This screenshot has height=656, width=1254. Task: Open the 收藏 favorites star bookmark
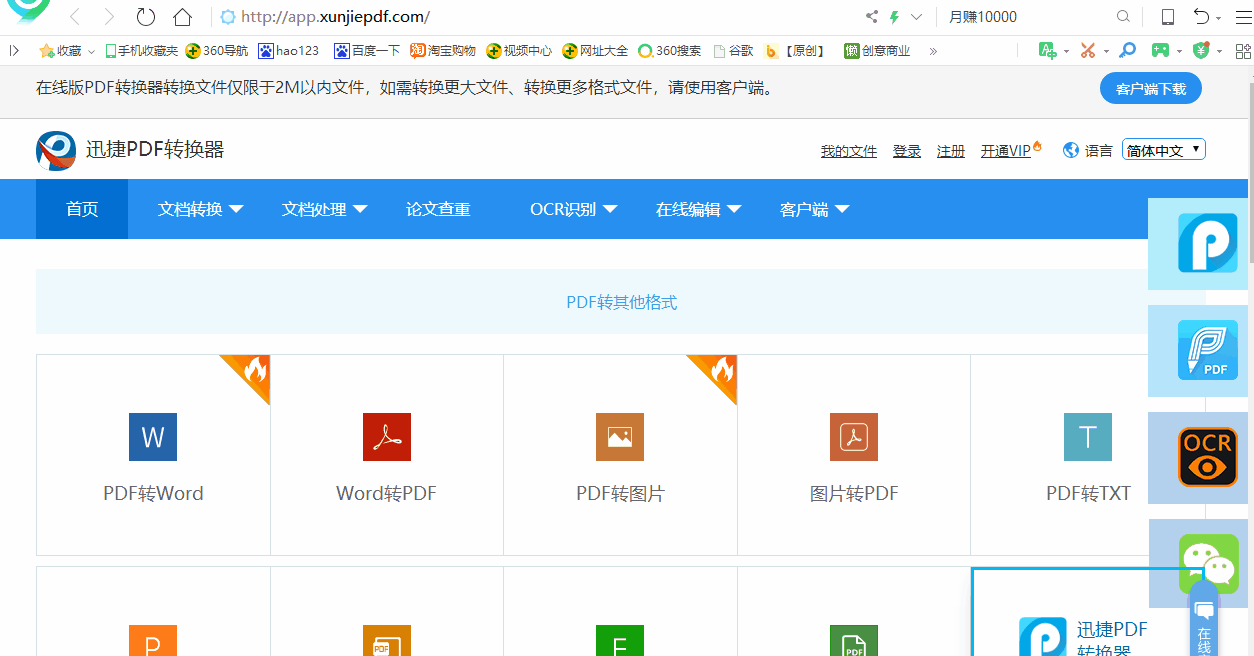[61, 50]
